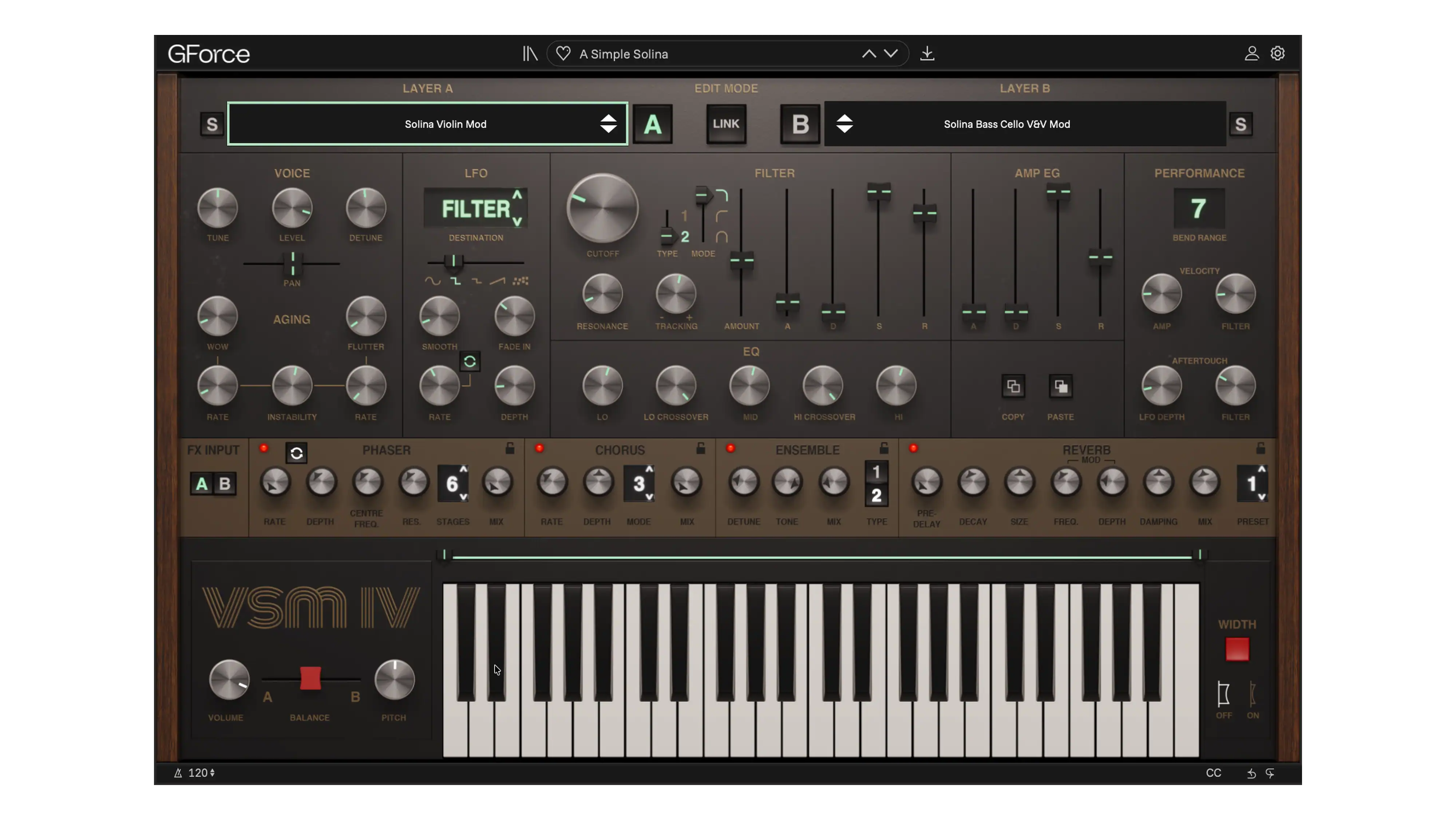Go to next preset with down chevron
The image size is (1456, 820).
[x=891, y=54]
